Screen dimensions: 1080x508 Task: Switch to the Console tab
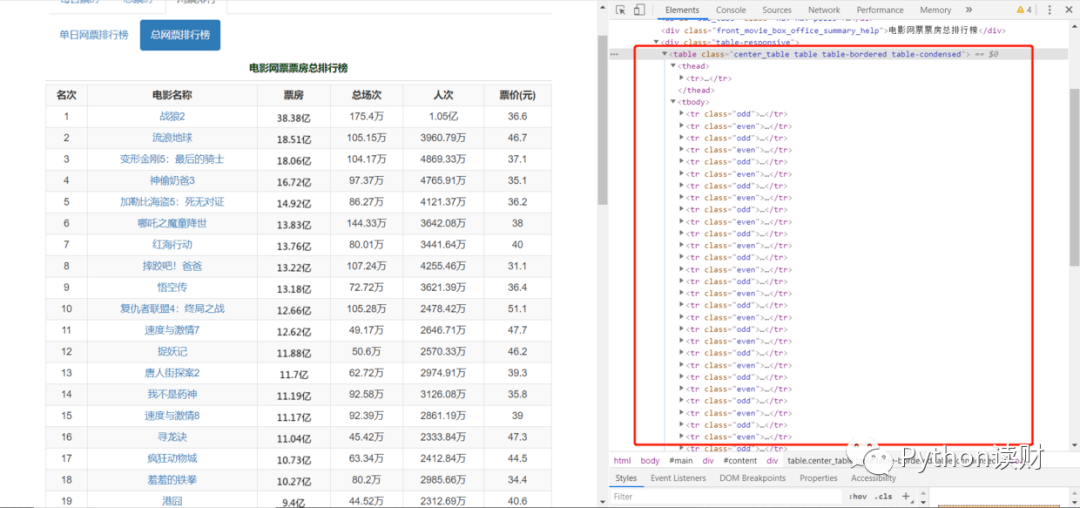pos(731,10)
